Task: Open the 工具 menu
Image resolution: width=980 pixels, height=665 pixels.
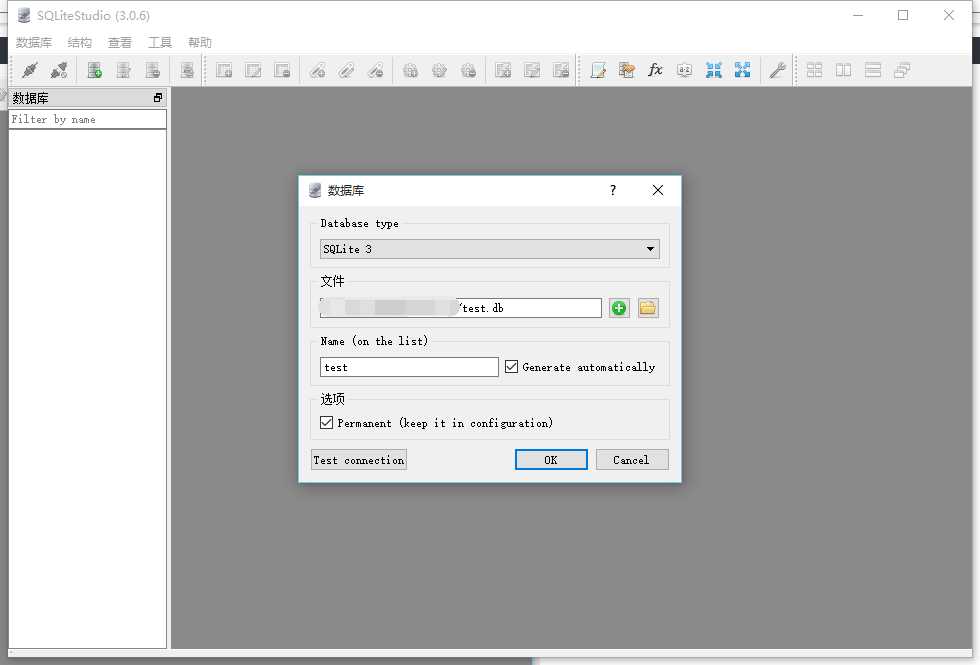Action: point(159,42)
